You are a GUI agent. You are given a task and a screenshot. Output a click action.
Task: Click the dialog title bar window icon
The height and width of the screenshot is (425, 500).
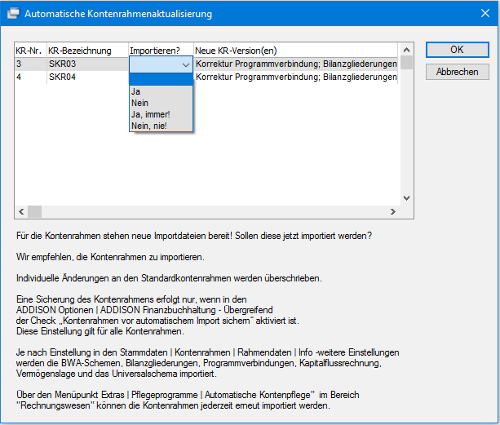coord(13,13)
